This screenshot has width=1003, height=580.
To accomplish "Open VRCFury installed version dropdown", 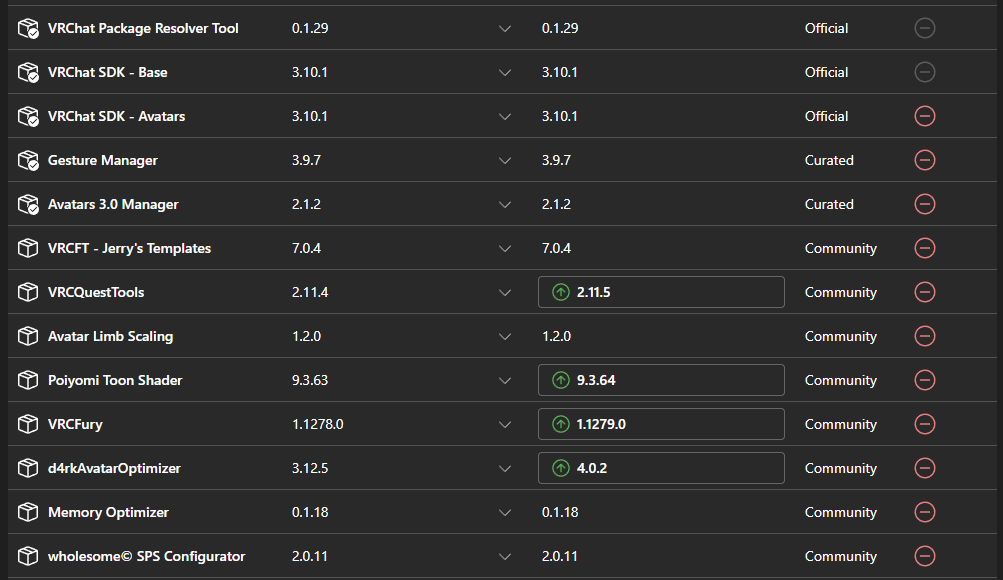I will pos(505,424).
